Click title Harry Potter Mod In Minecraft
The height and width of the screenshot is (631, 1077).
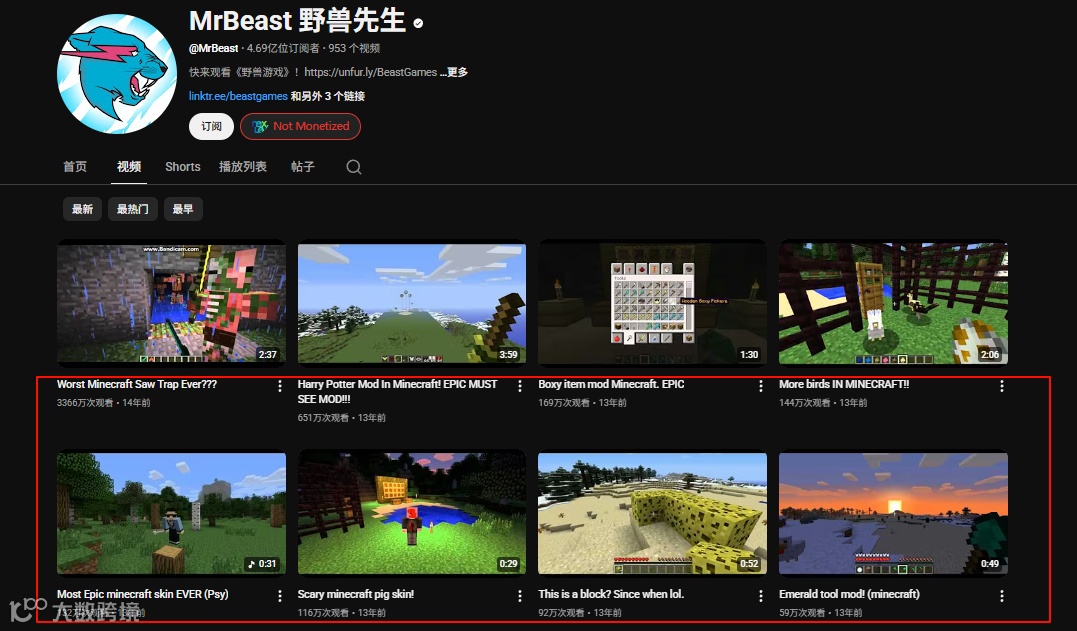397,391
